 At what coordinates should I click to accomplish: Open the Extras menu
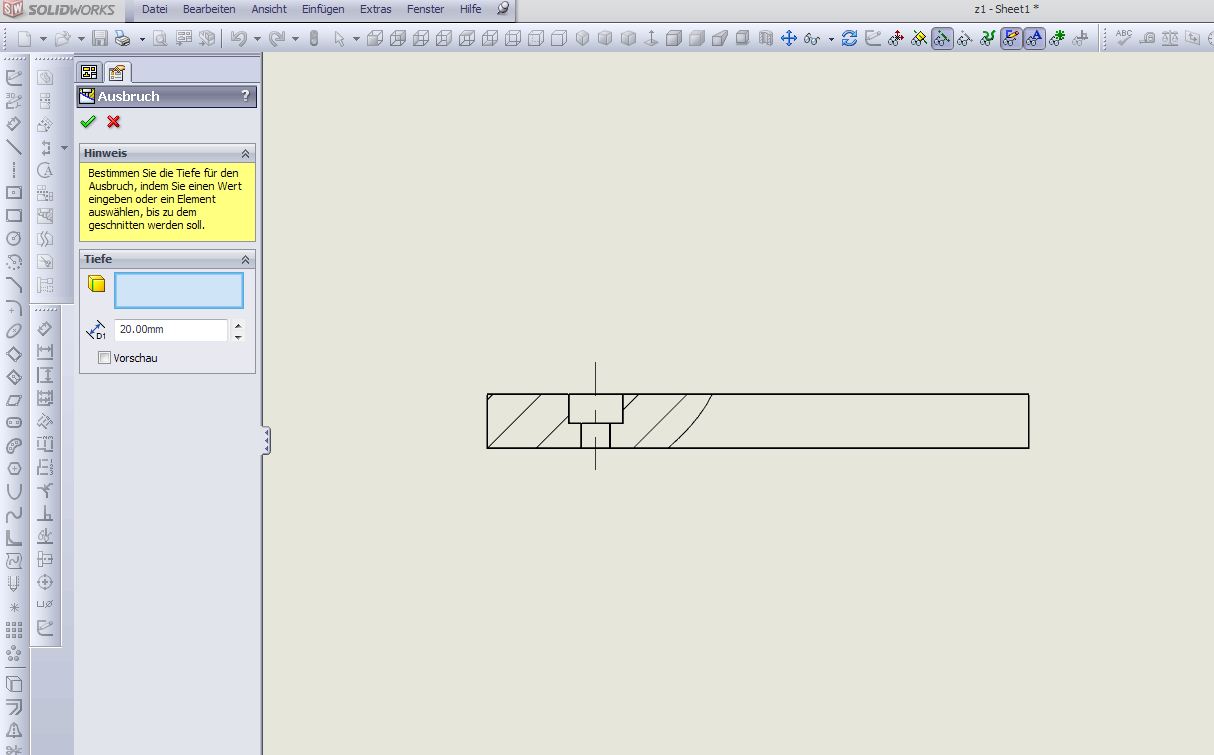pos(376,9)
